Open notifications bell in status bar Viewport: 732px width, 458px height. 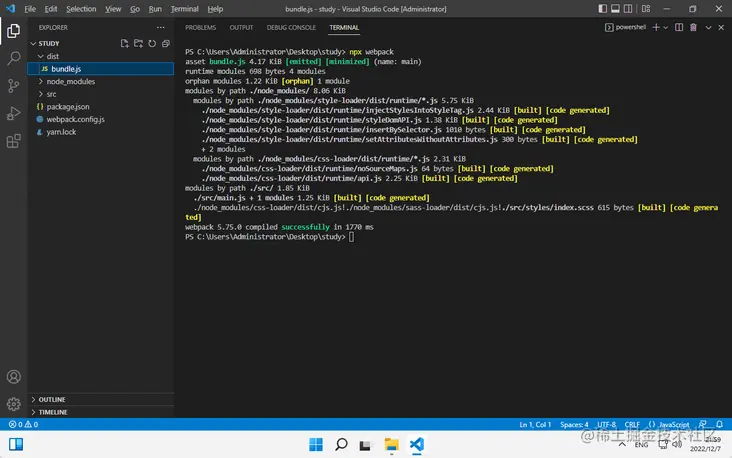pyautogui.click(x=719, y=424)
